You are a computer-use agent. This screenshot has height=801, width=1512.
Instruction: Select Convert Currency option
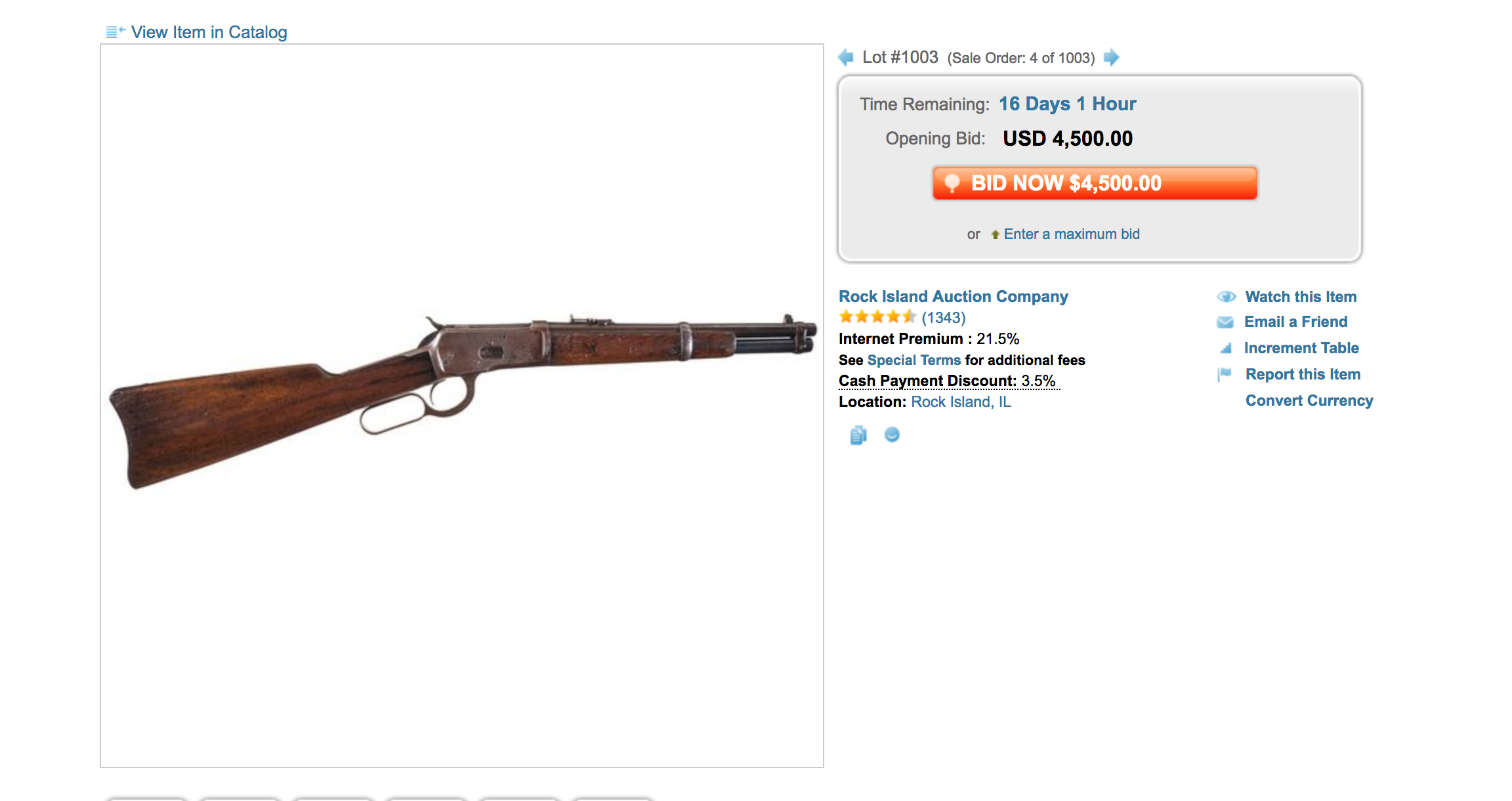1309,401
